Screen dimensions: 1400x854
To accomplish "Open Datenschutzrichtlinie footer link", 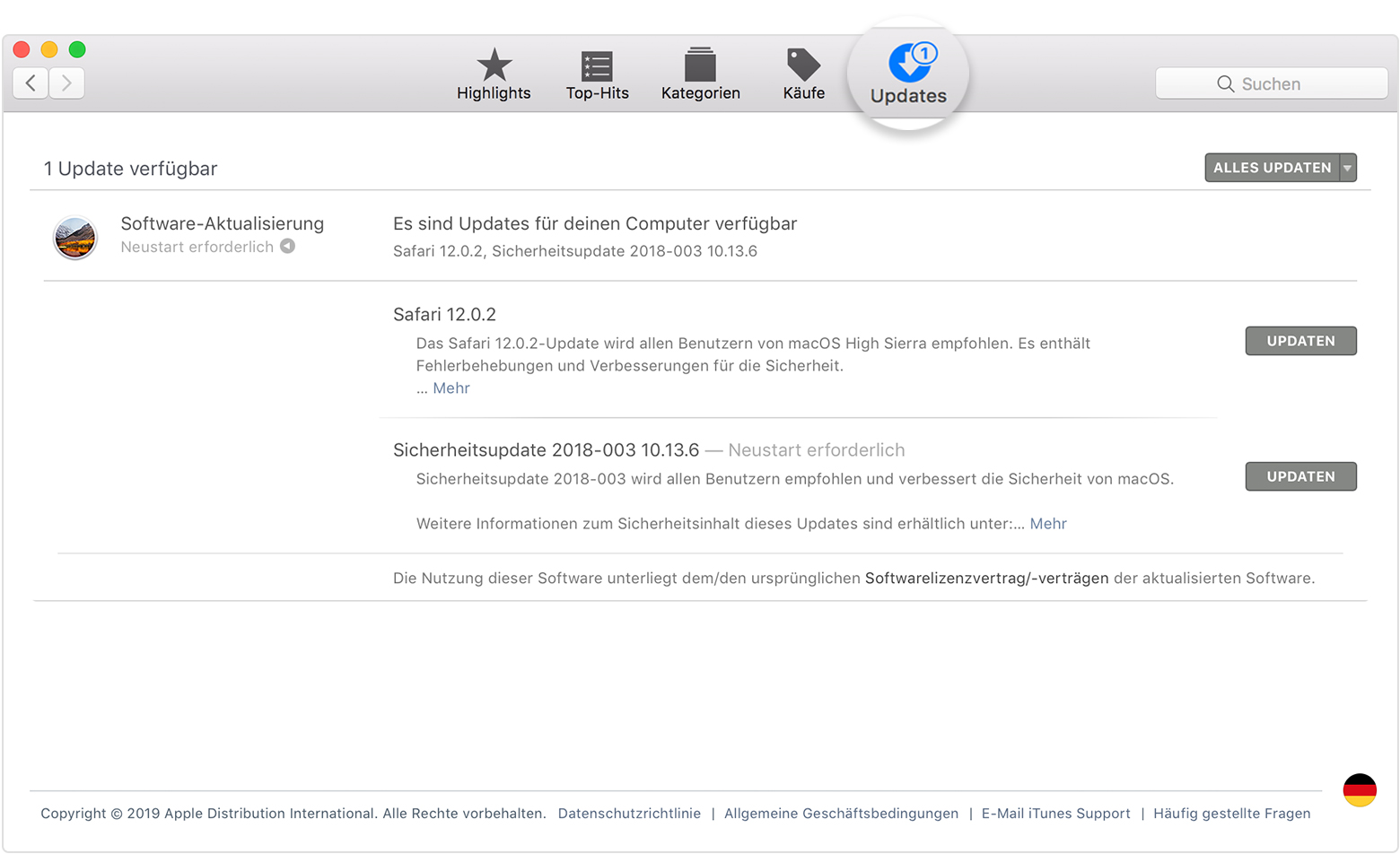I will (629, 814).
